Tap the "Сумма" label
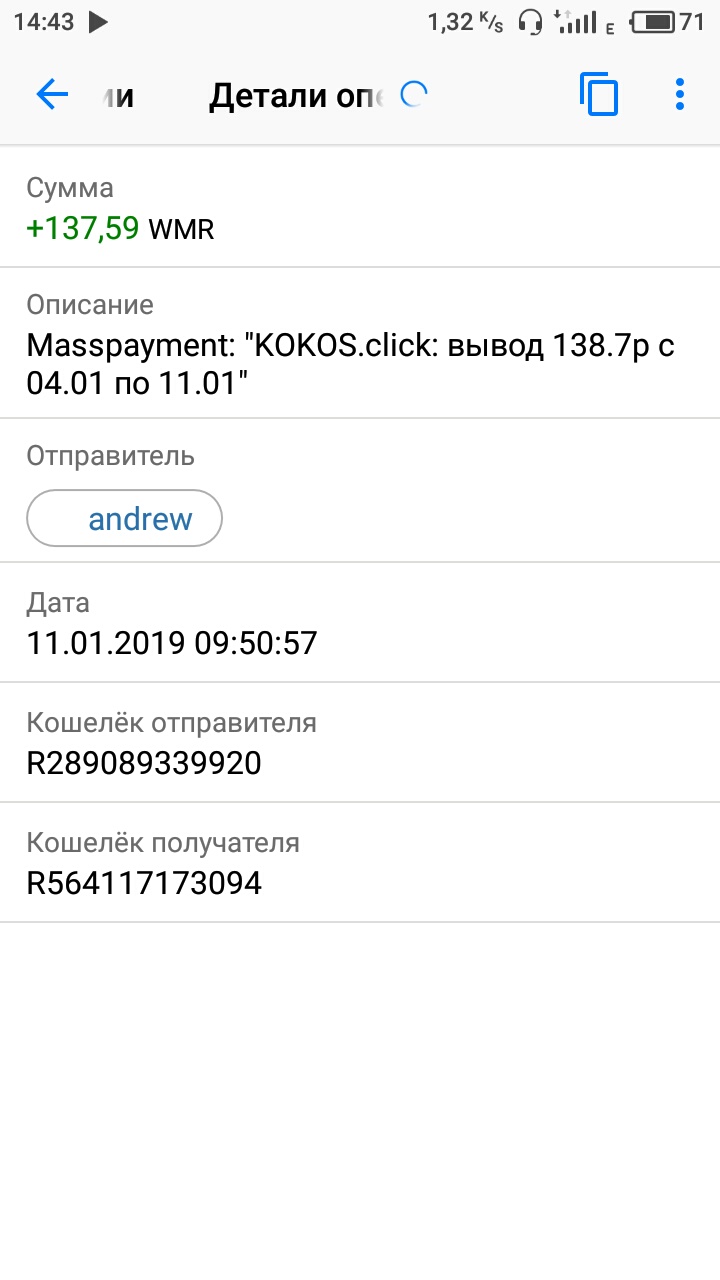Screen dimensions: 720x1280 (70, 188)
